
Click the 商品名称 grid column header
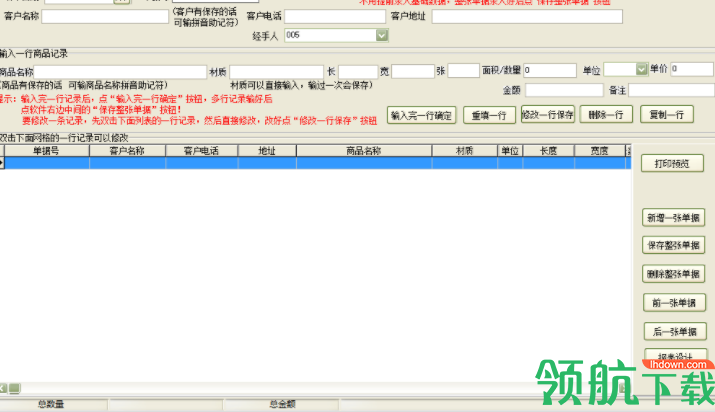tap(364, 151)
